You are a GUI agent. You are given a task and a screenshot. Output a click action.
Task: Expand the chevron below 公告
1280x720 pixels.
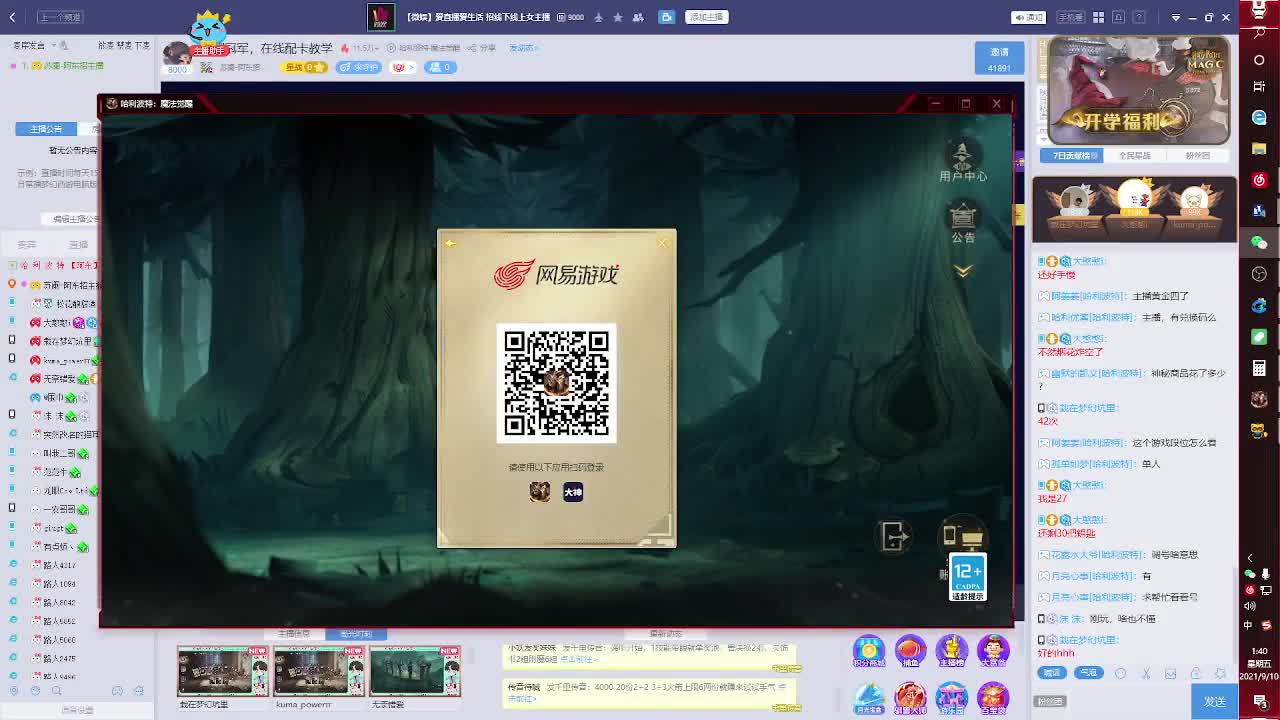pos(963,271)
